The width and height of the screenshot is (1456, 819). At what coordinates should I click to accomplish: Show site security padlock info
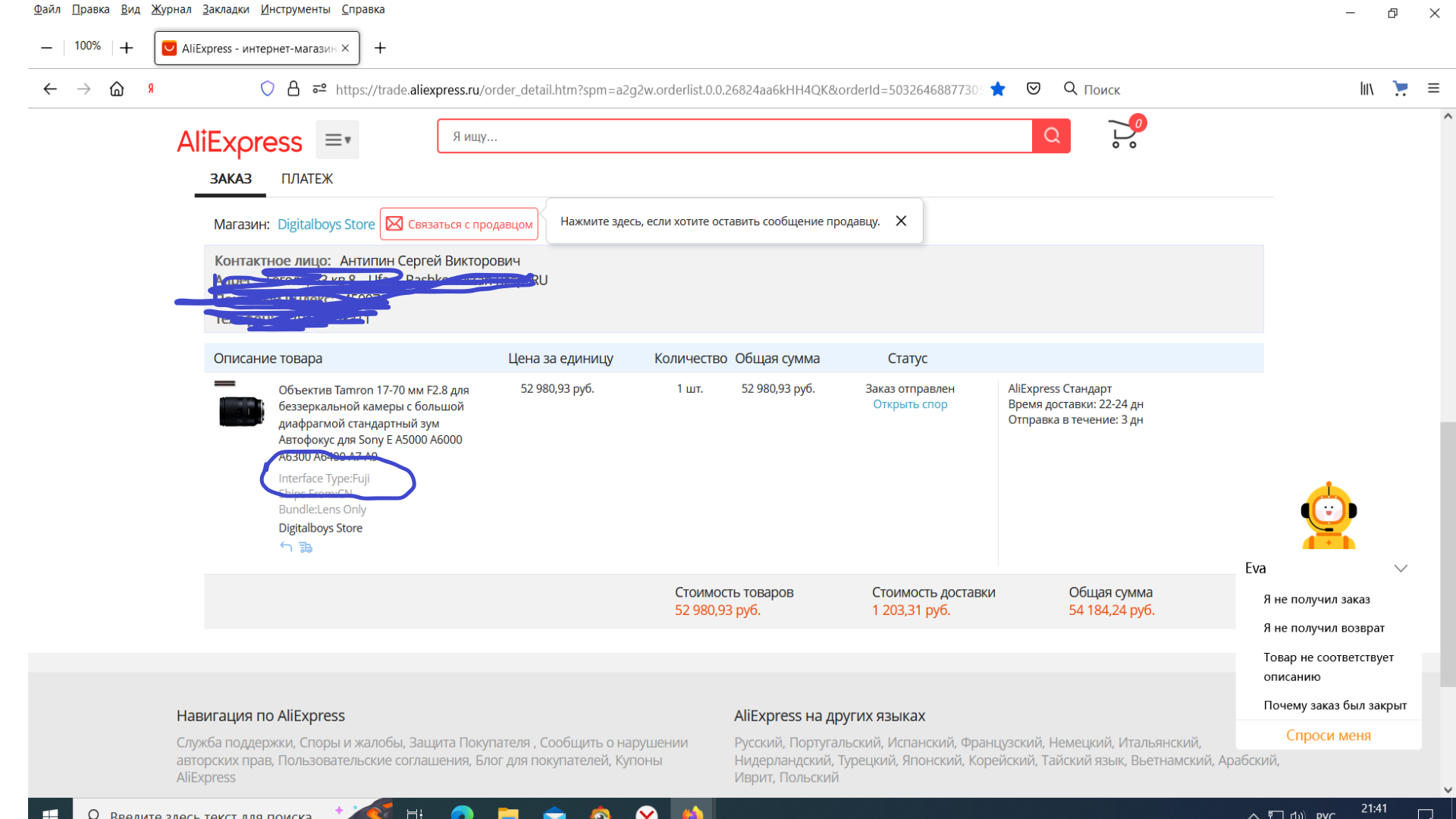[x=293, y=89]
